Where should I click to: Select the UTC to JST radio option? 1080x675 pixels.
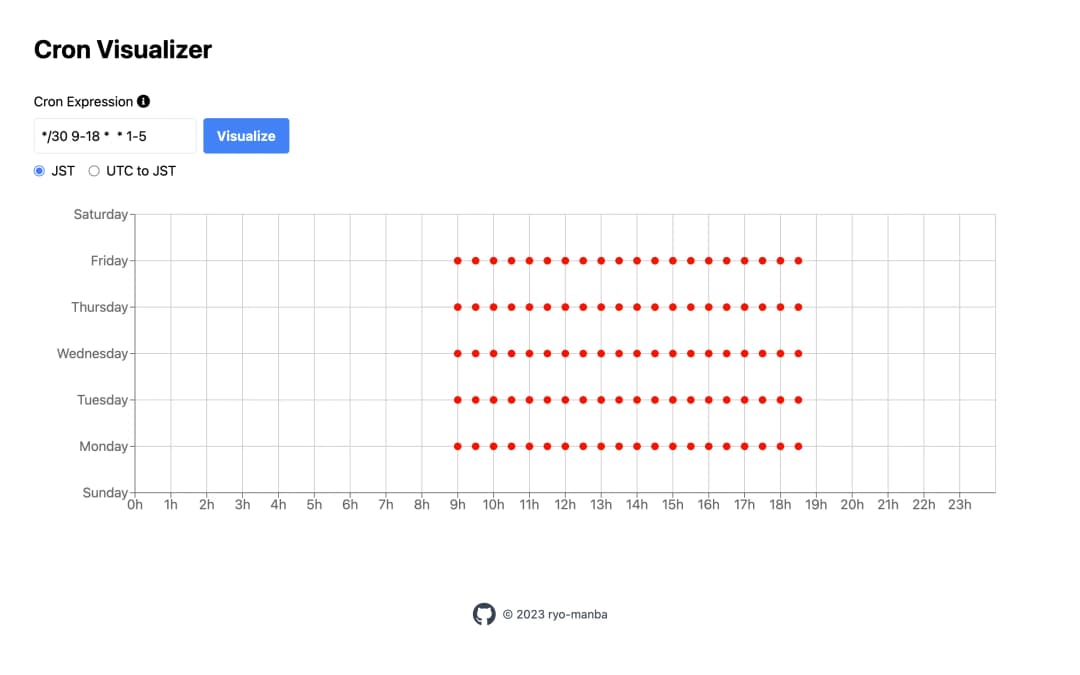click(95, 171)
